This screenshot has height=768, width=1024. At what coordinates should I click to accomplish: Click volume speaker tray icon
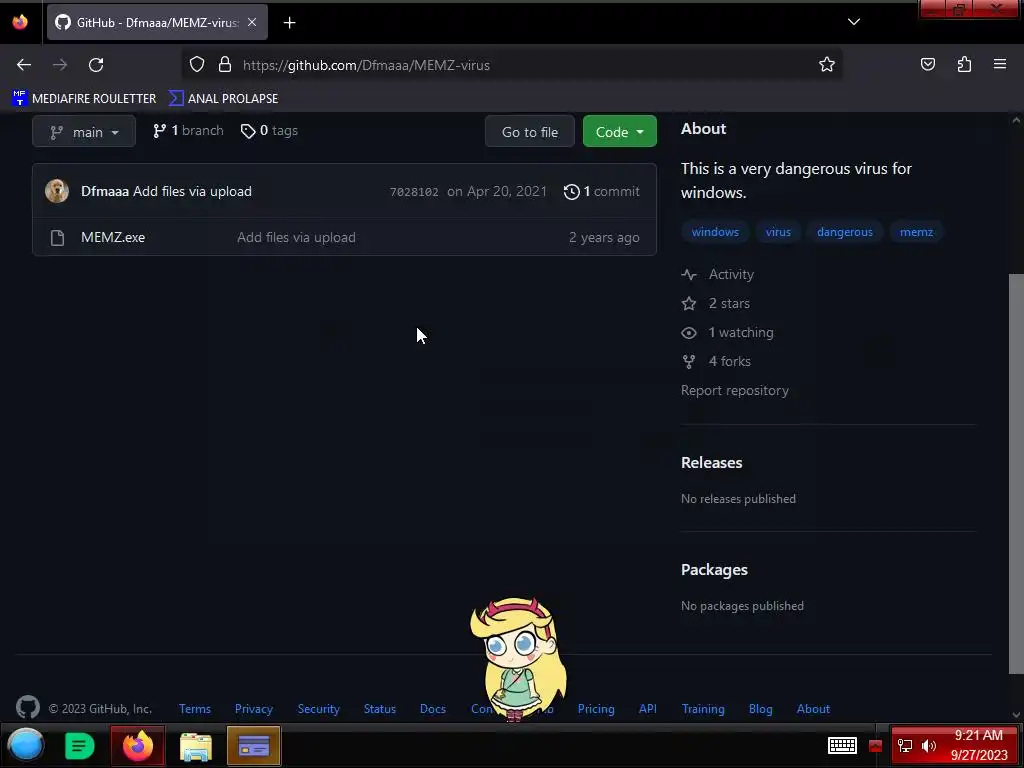[929, 746]
